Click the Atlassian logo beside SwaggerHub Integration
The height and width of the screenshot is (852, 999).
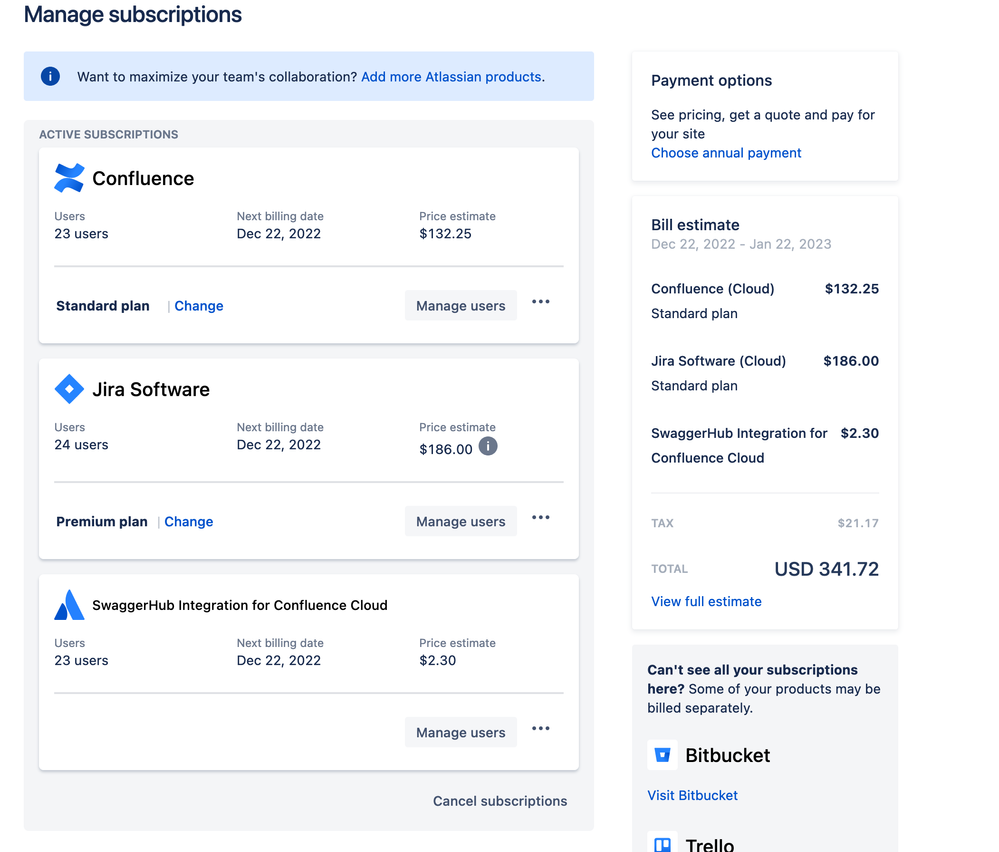click(69, 605)
